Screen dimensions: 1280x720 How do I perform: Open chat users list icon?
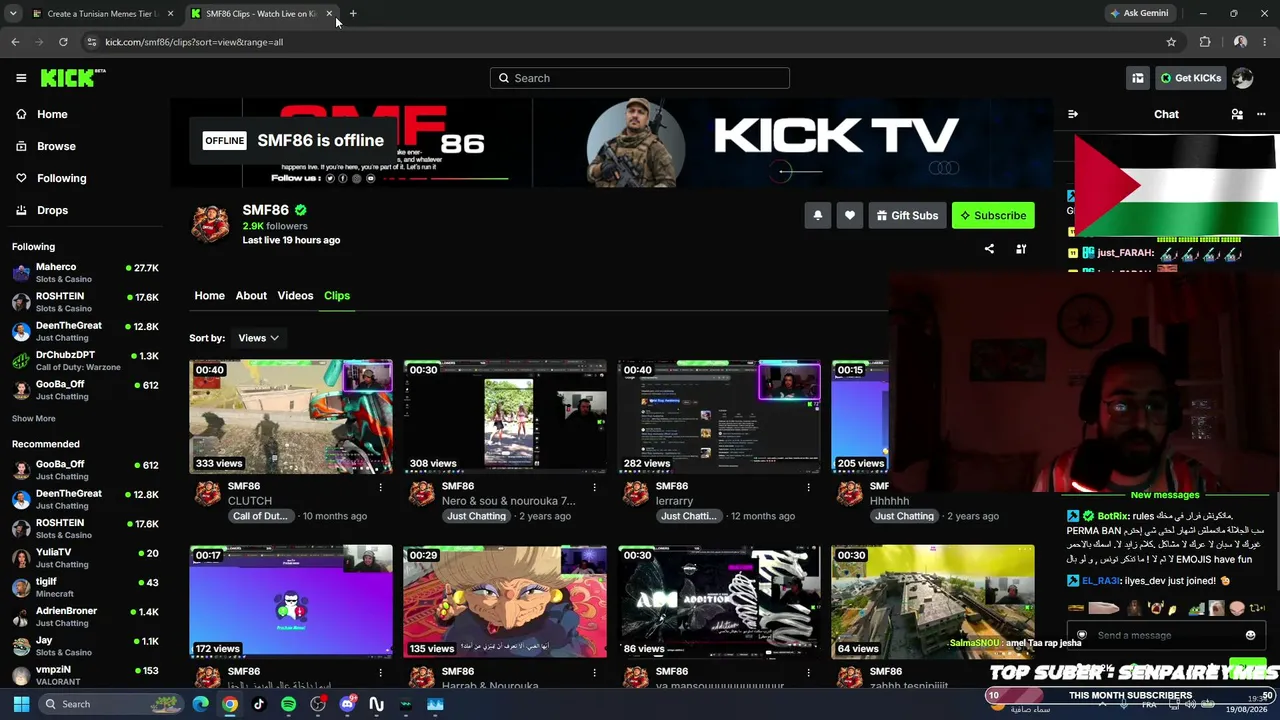tap(1237, 114)
